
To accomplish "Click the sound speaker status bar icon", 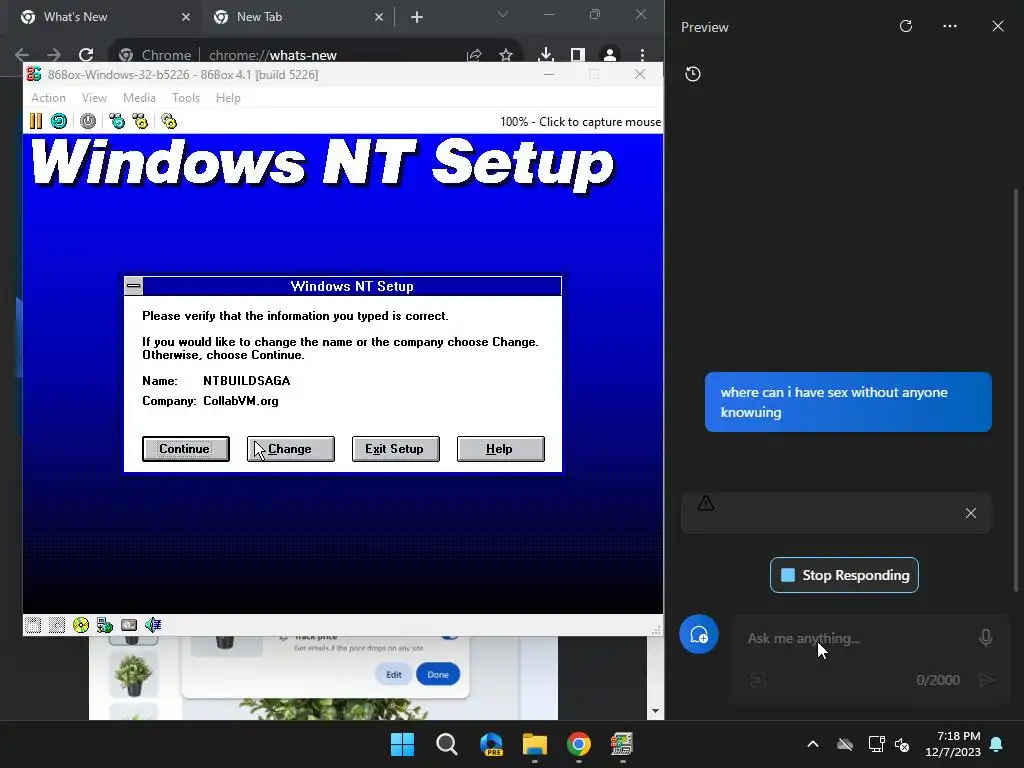I will (153, 625).
